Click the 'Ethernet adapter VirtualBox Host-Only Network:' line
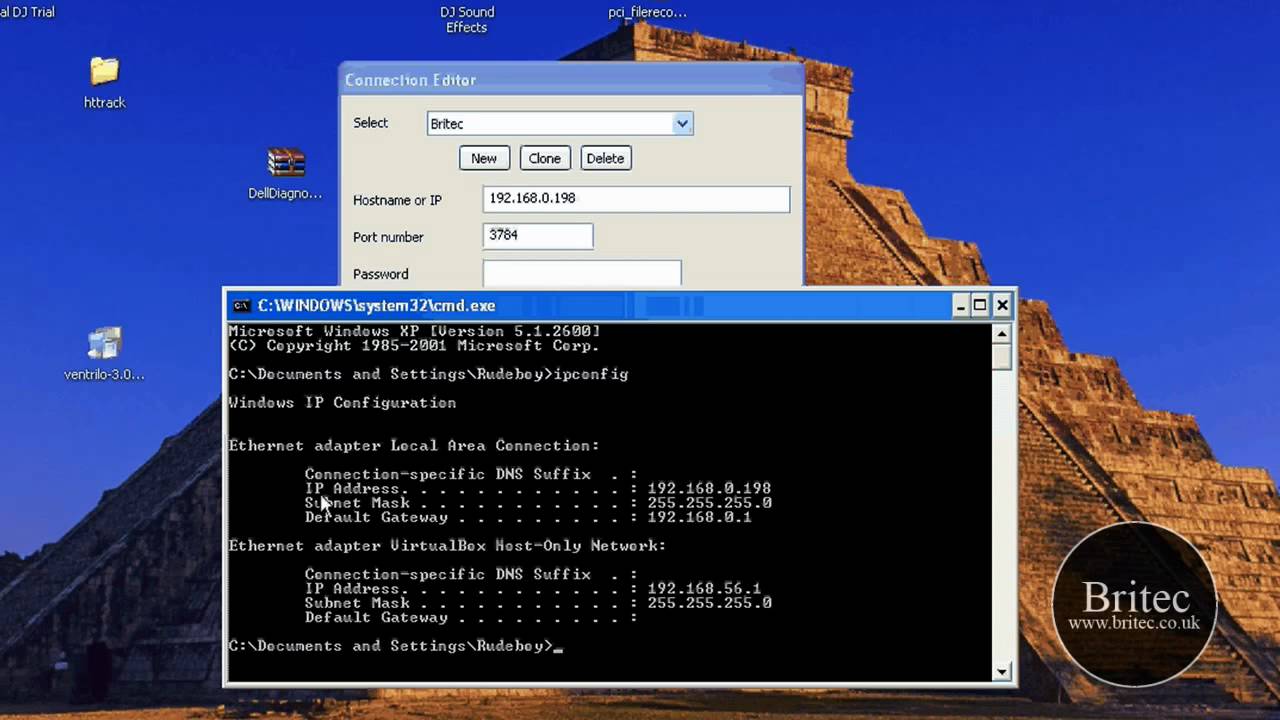1280x720 pixels. click(447, 546)
